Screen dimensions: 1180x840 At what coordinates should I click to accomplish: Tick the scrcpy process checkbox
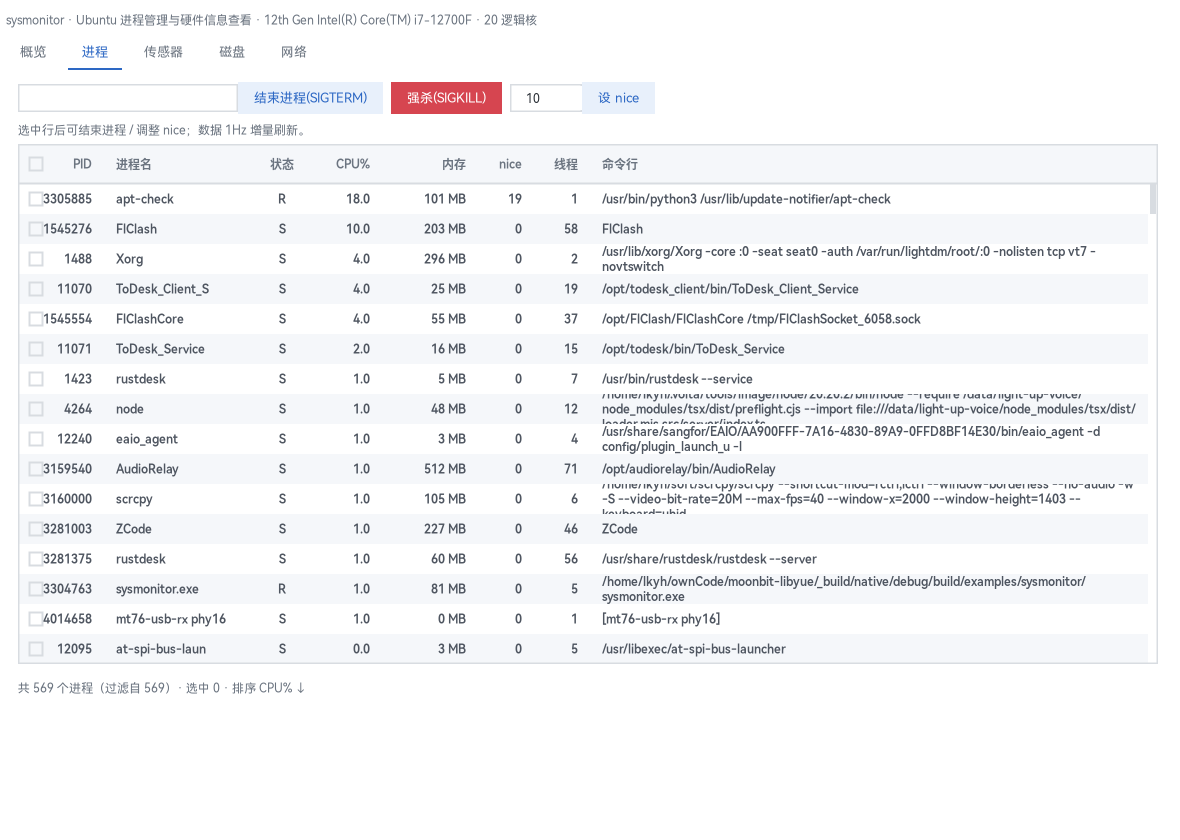tap(36, 499)
